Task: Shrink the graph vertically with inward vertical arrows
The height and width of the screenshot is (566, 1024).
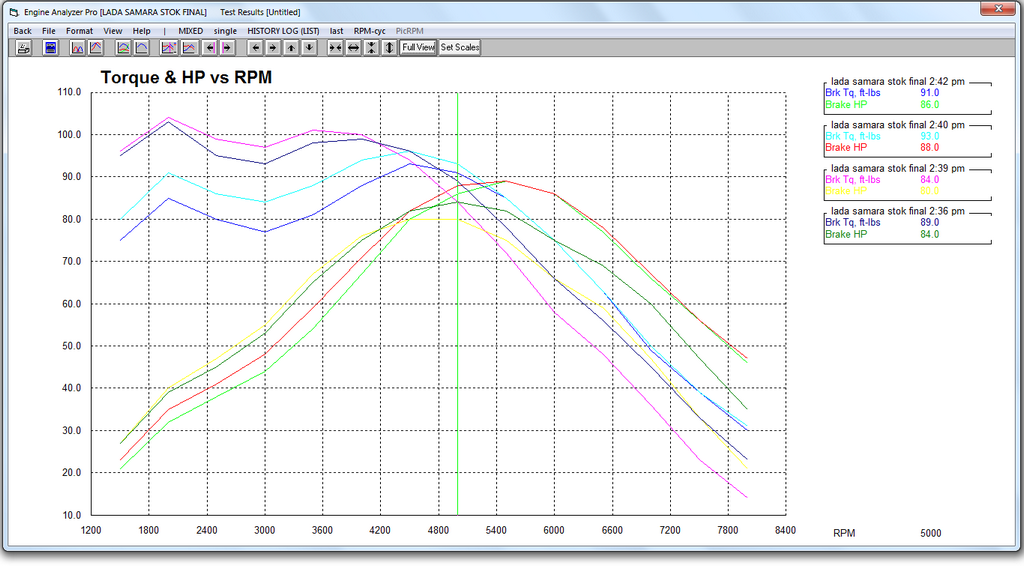Action: click(x=371, y=47)
